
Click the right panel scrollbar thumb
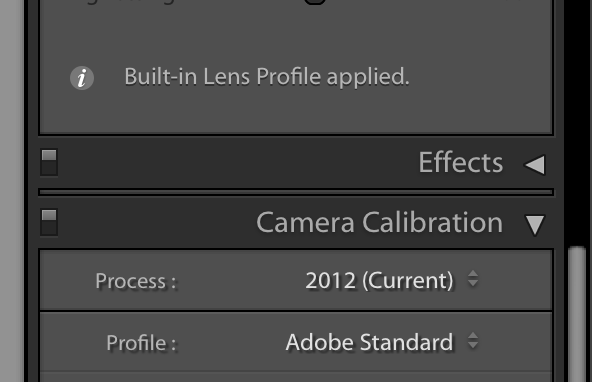click(577, 313)
